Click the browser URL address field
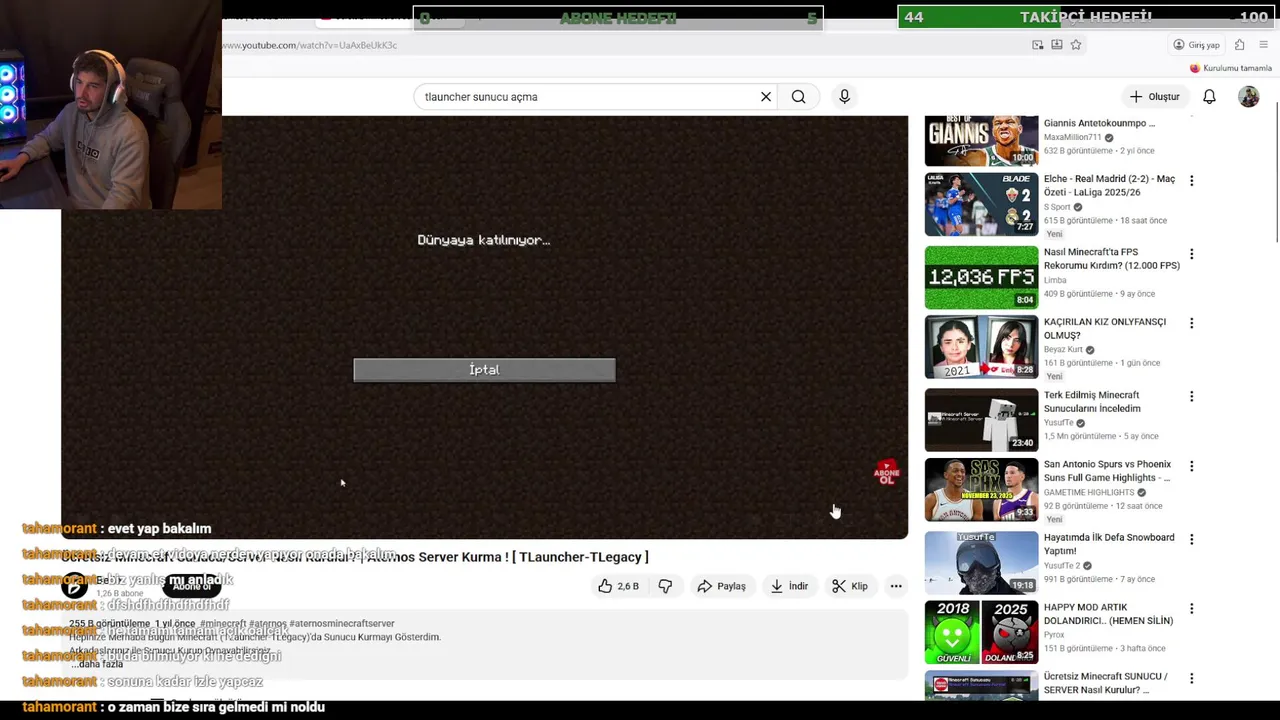Image resolution: width=1280 pixels, height=720 pixels. point(620,45)
